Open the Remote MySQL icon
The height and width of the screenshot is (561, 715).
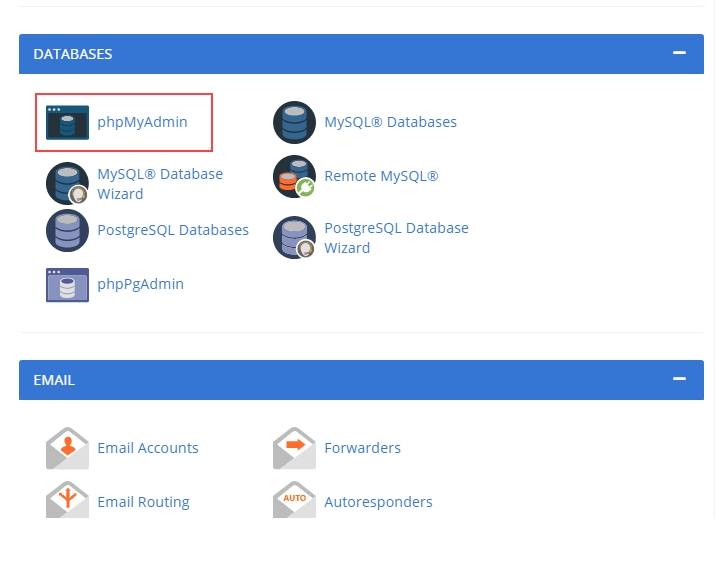(x=295, y=177)
